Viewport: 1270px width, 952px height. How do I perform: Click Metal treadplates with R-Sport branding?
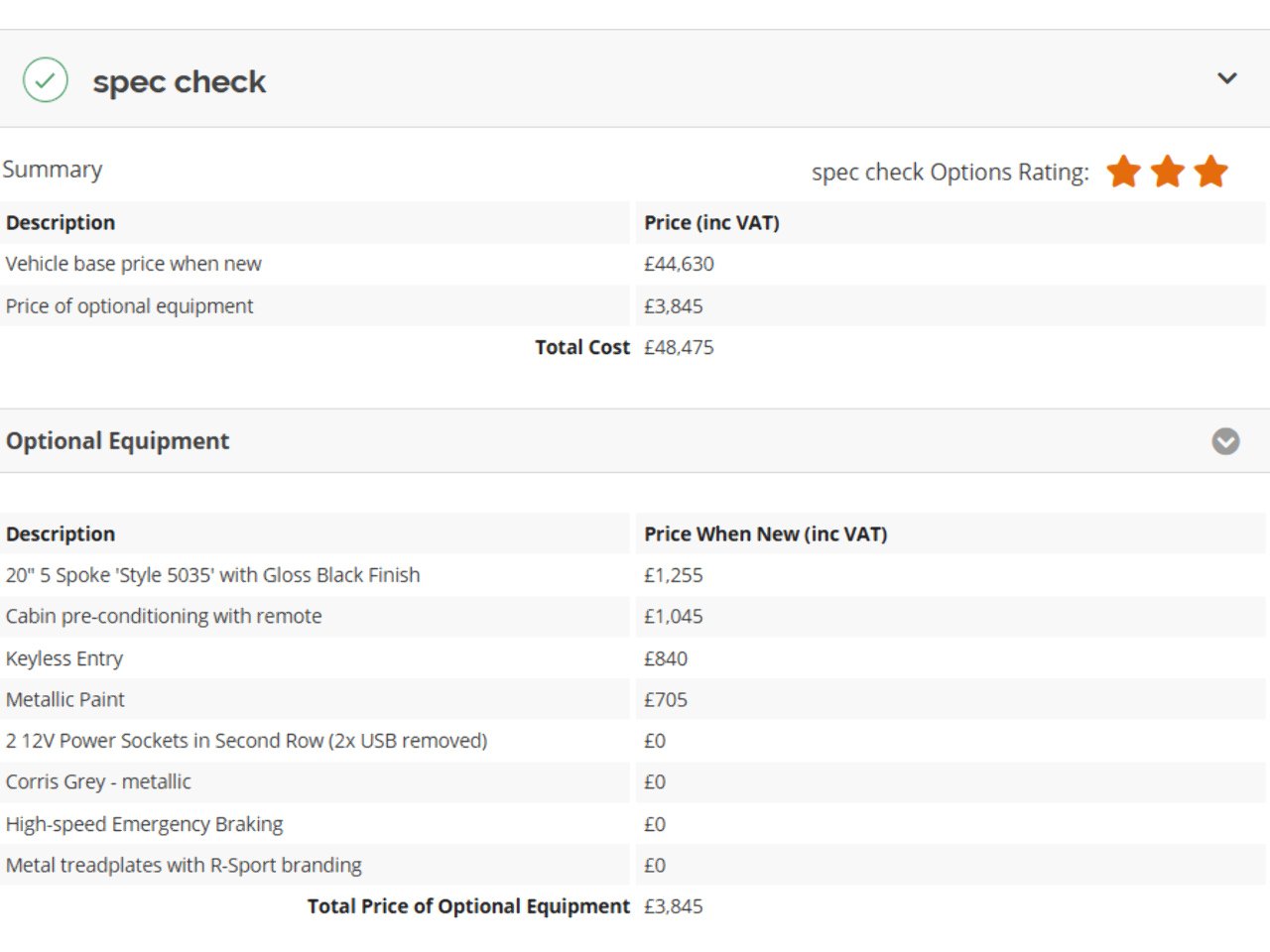(x=184, y=865)
